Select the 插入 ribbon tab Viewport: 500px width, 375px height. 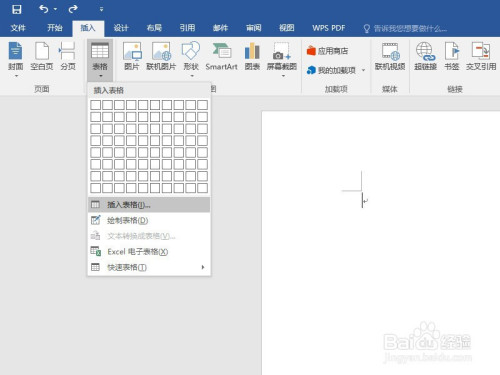(88, 28)
